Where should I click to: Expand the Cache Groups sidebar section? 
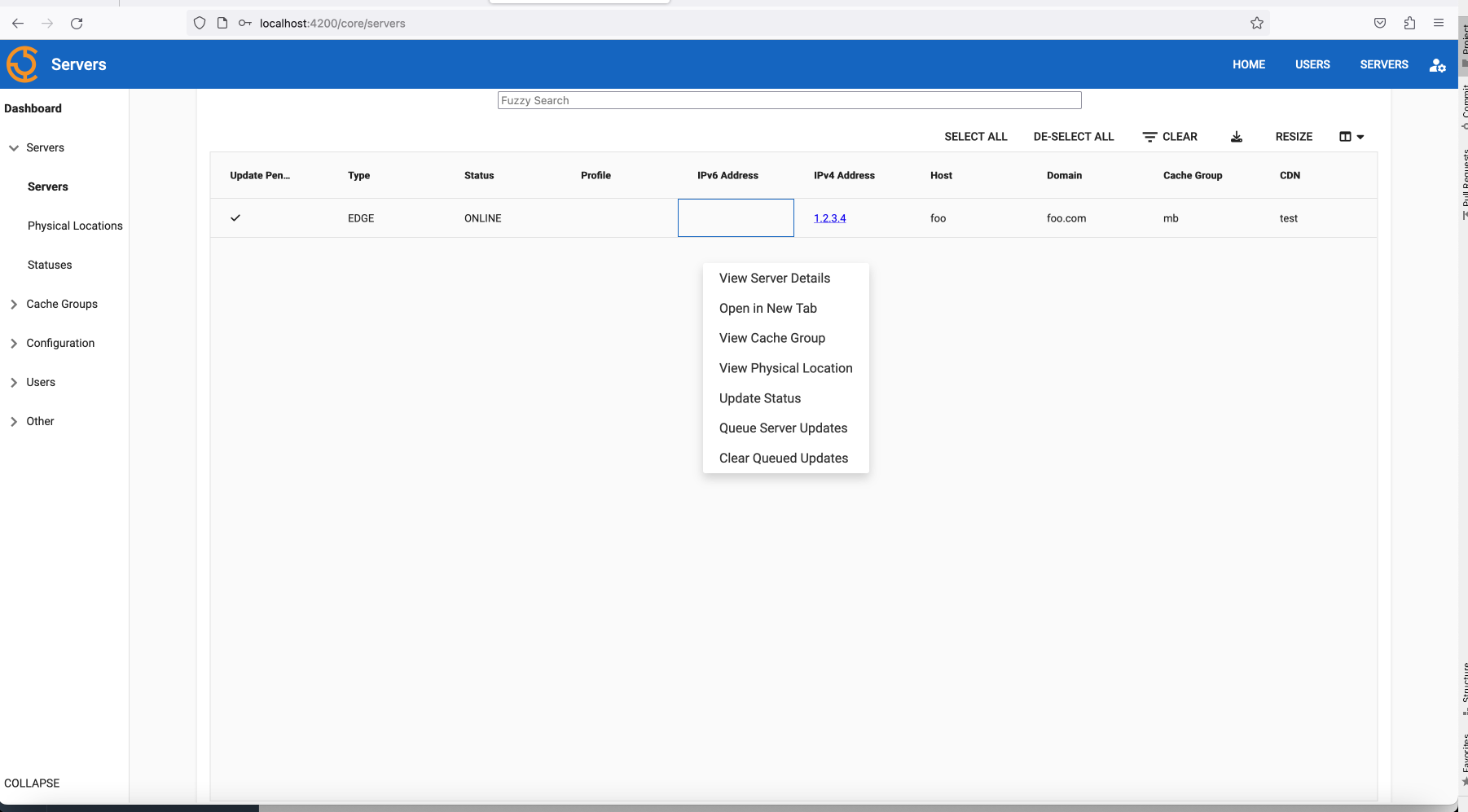(13, 304)
